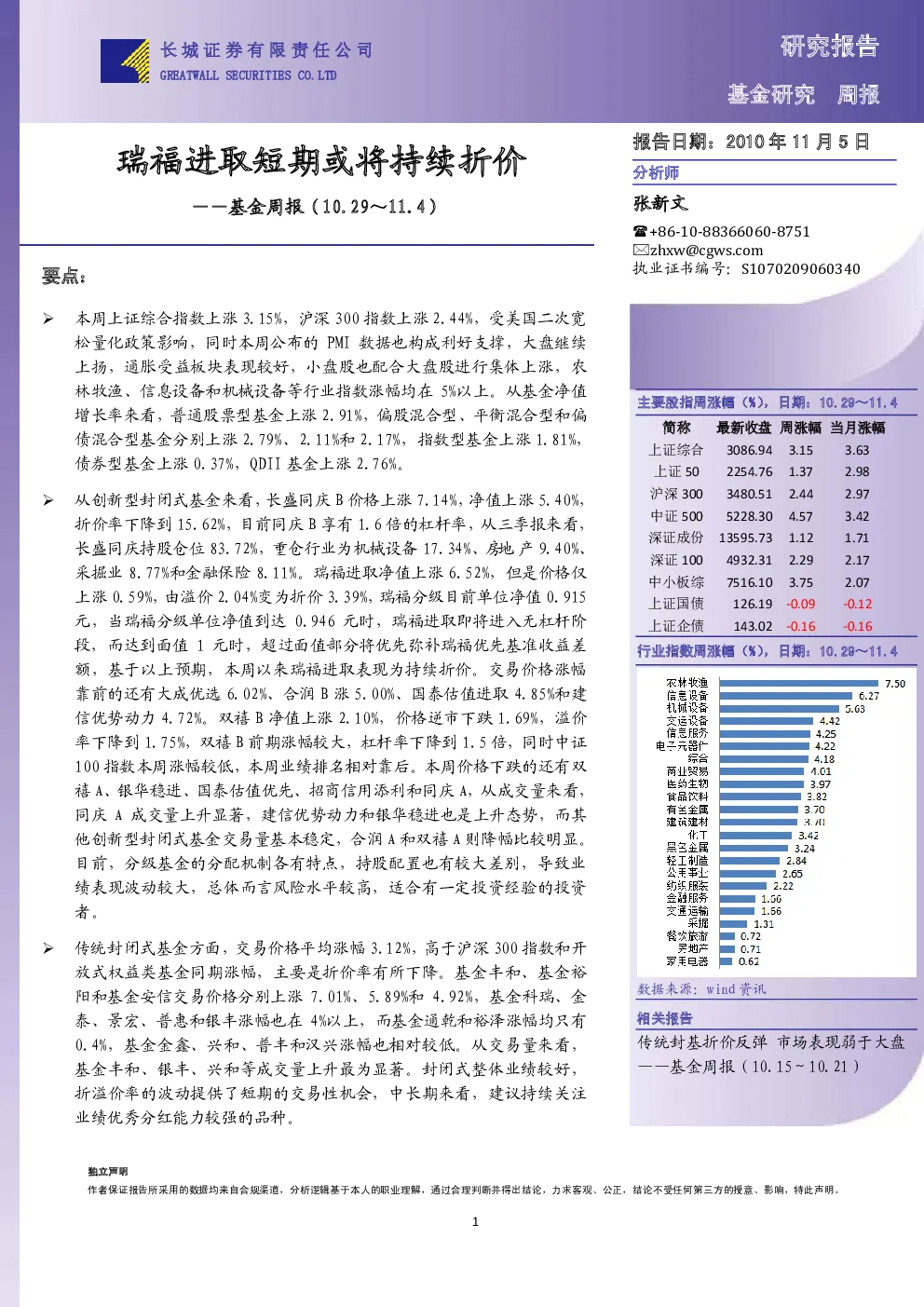
Task: Click the closing value '13595.73'
Action: (x=745, y=538)
